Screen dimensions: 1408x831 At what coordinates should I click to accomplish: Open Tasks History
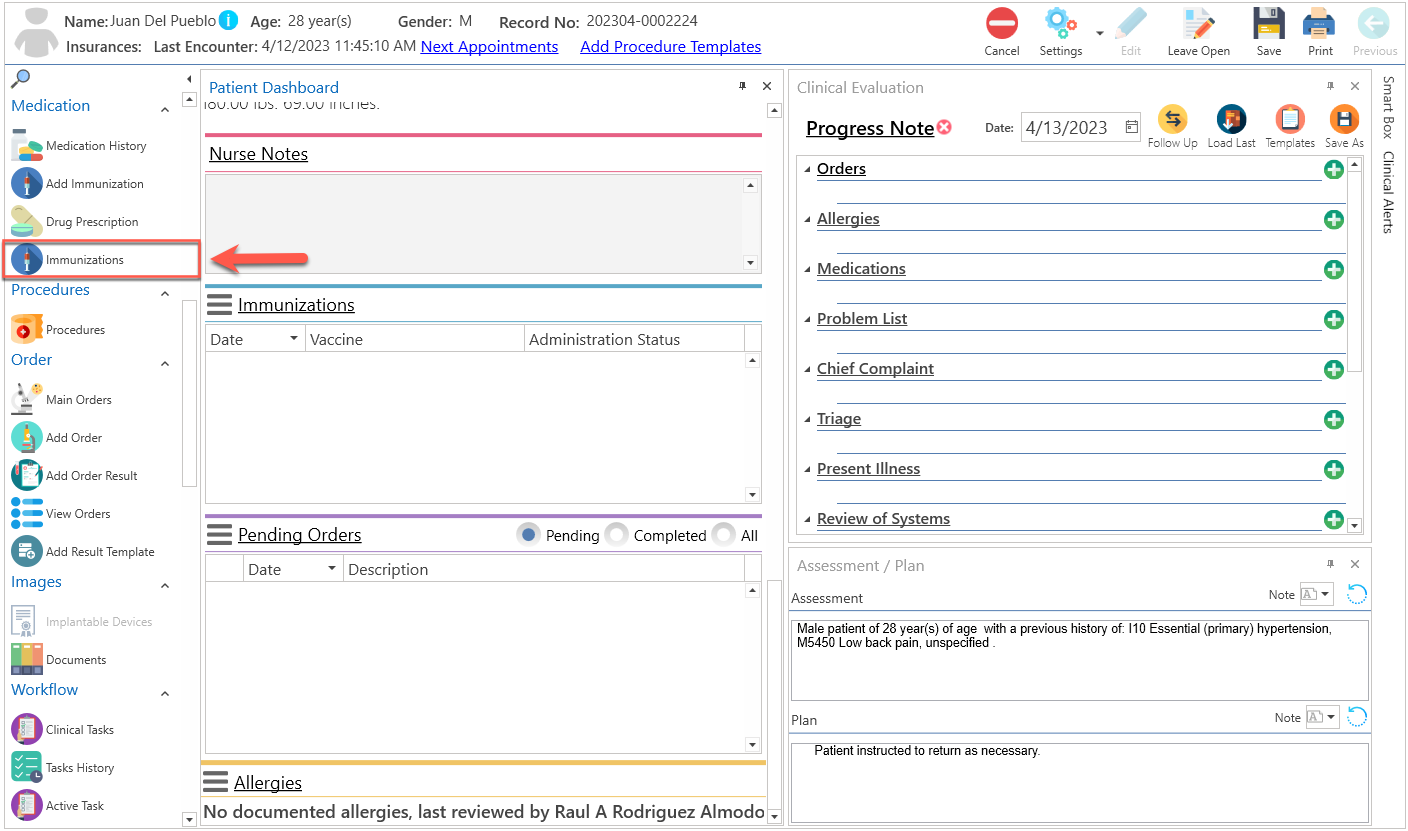pyautogui.click(x=63, y=768)
